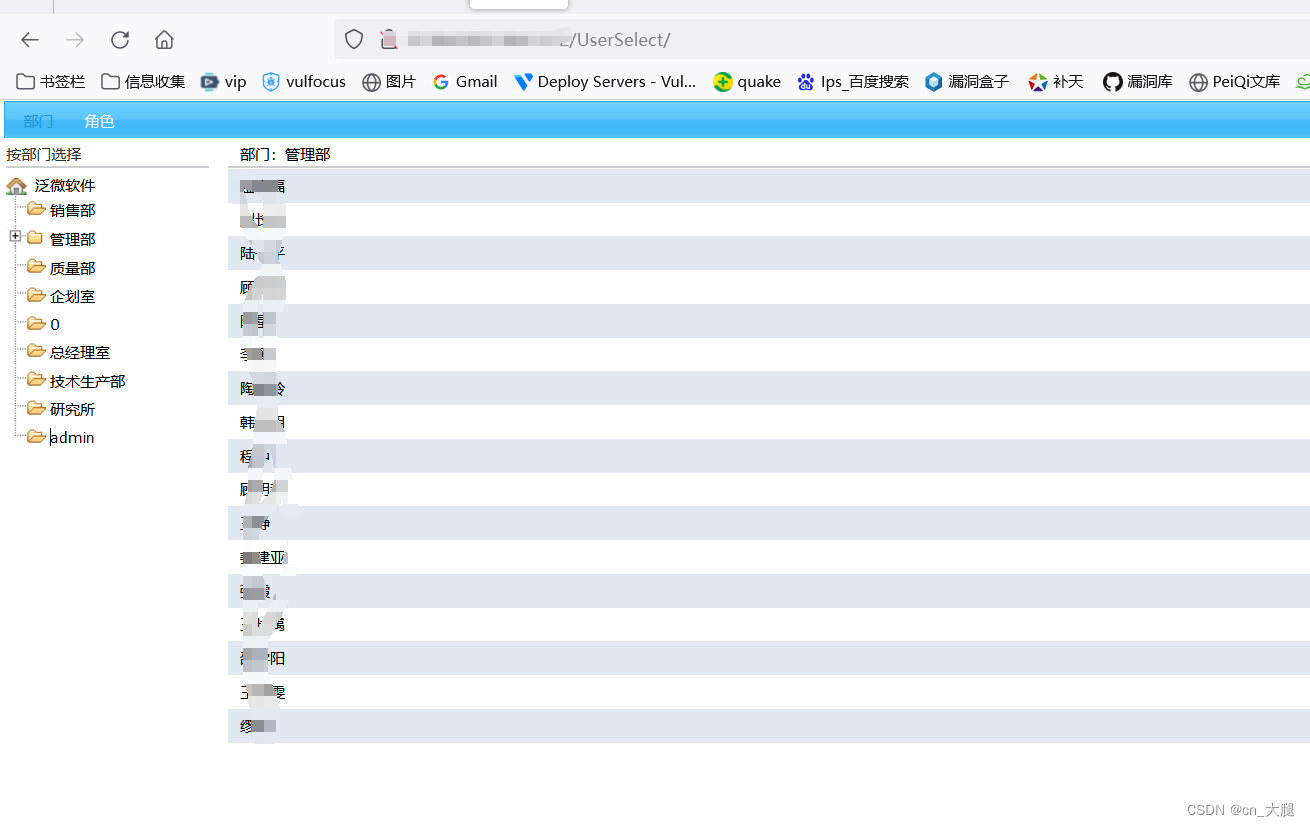
Task: Click the shield tracking protection icon
Action: click(354, 40)
